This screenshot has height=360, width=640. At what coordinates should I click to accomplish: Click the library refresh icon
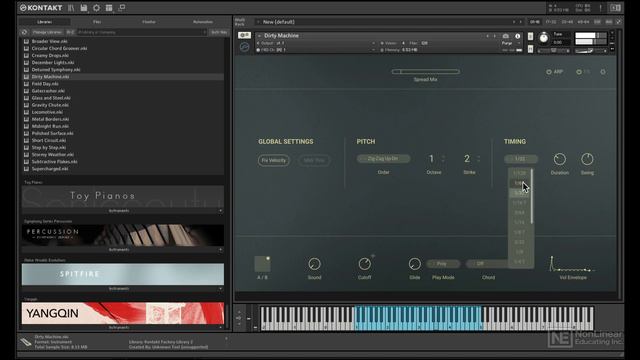pyautogui.click(x=24, y=32)
